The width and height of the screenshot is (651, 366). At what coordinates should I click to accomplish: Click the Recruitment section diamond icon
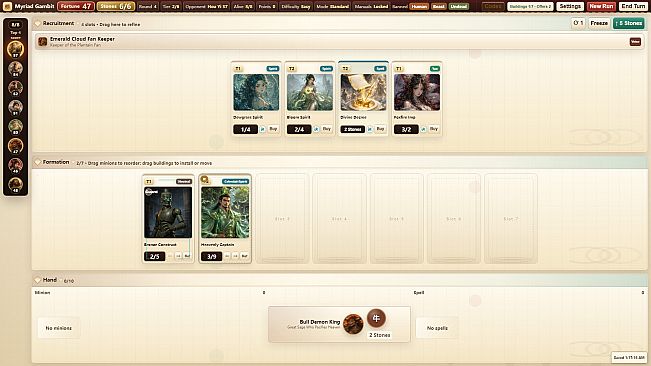(38, 24)
